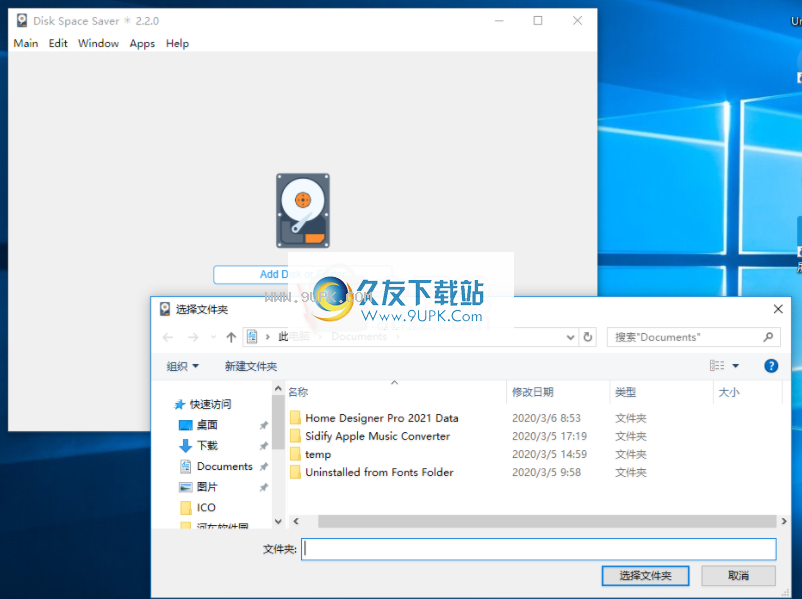
Task: Click 新建文件夹 button
Action: pos(251,366)
